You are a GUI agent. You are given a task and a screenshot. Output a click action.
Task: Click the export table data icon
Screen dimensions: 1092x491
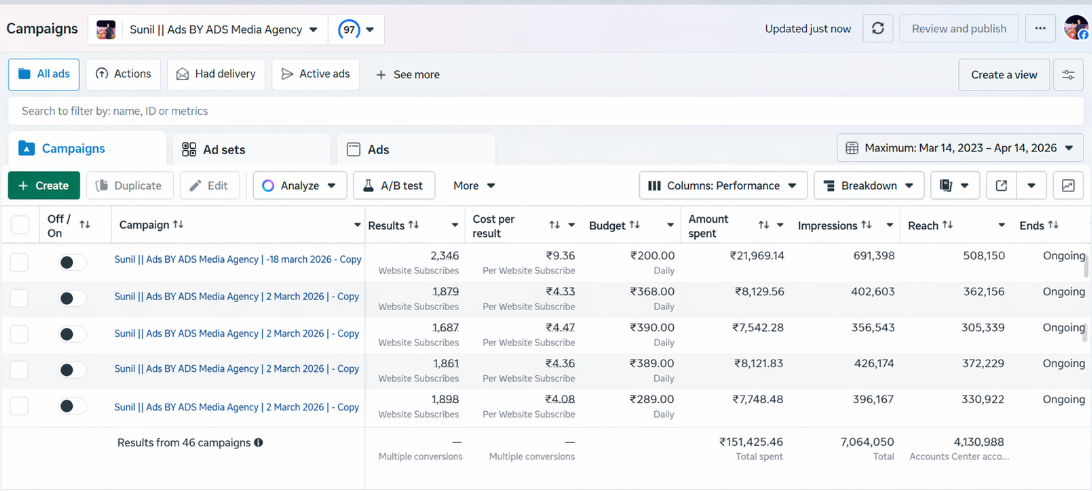[x=1001, y=186]
